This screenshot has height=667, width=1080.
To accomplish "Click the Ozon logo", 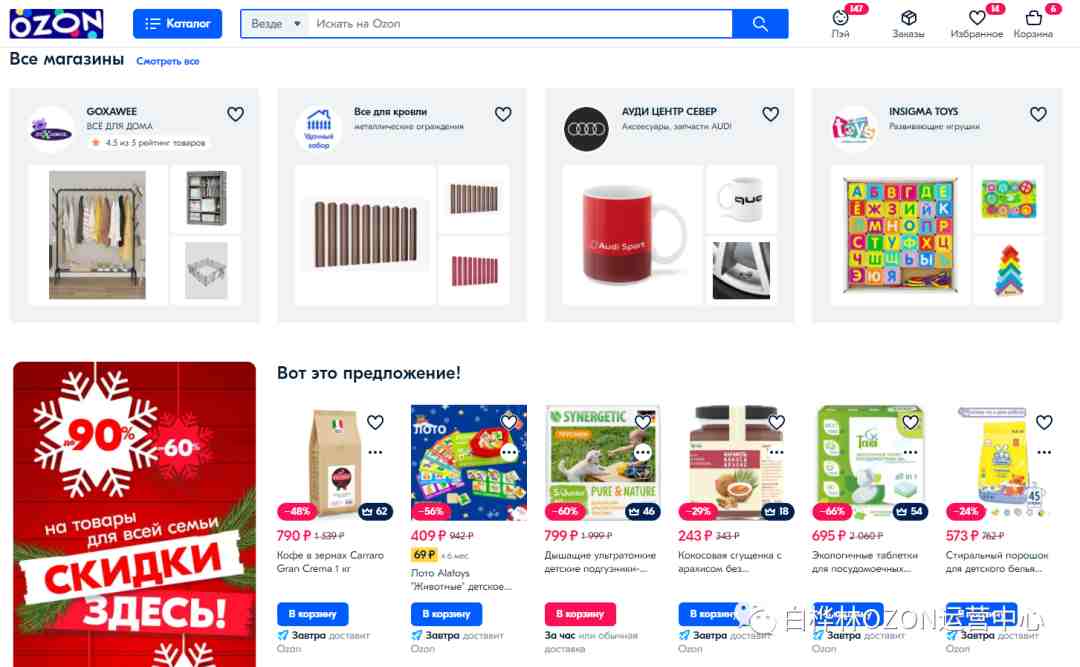I will pos(56,23).
